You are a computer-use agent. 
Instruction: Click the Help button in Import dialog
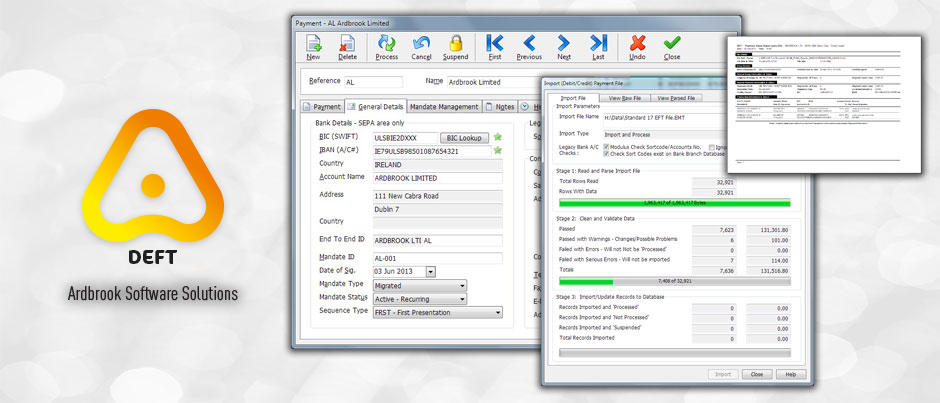(x=791, y=374)
